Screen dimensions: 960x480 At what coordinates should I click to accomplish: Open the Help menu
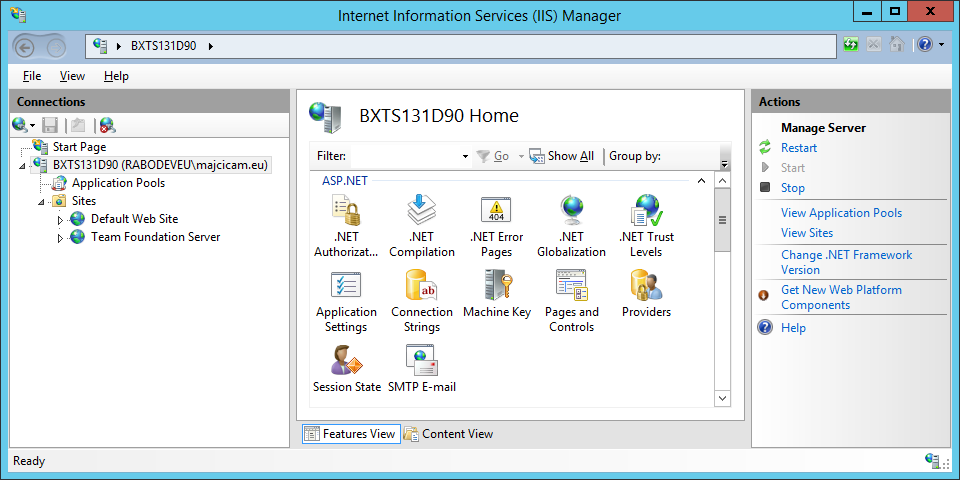click(x=116, y=76)
